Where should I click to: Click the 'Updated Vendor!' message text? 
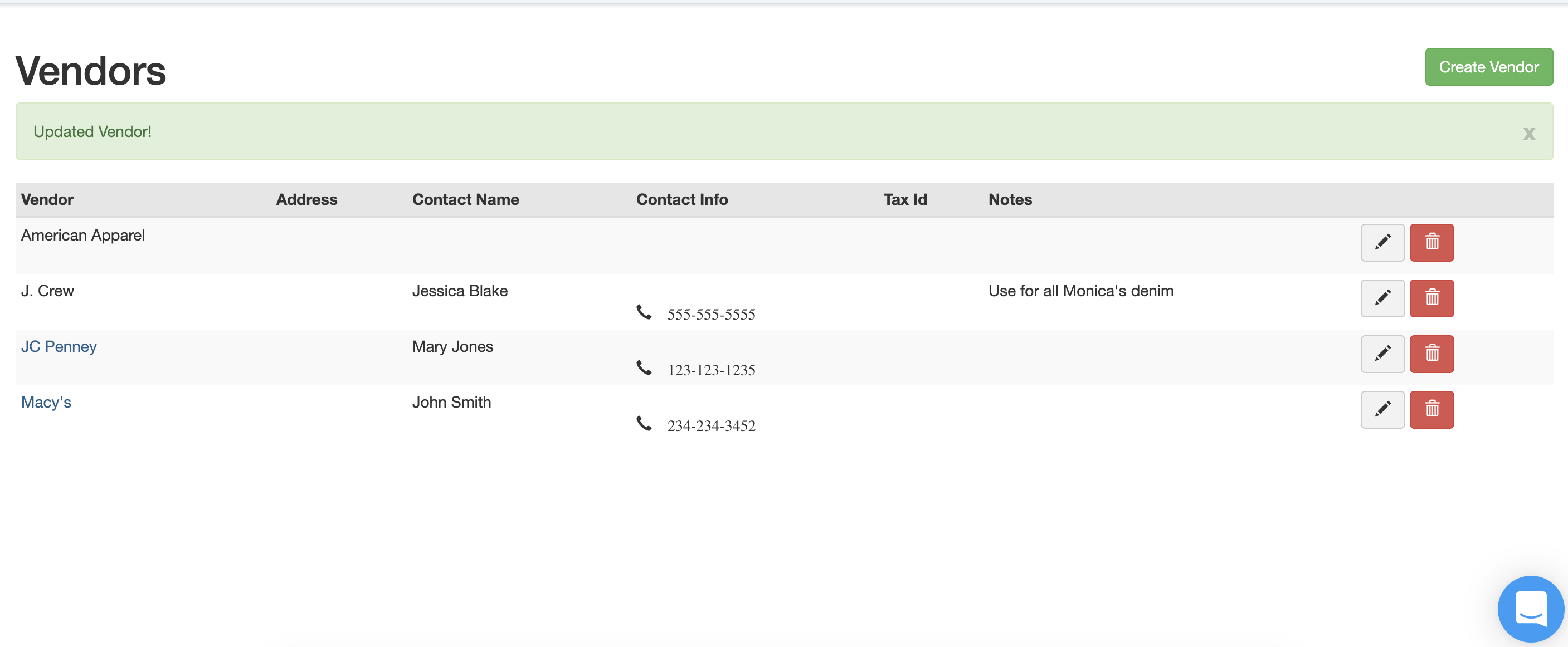tap(92, 131)
